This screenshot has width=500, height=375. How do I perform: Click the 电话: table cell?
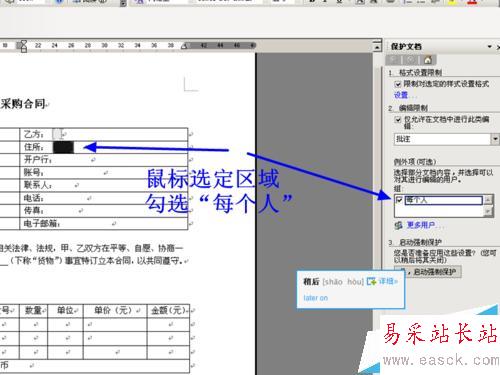point(104,198)
